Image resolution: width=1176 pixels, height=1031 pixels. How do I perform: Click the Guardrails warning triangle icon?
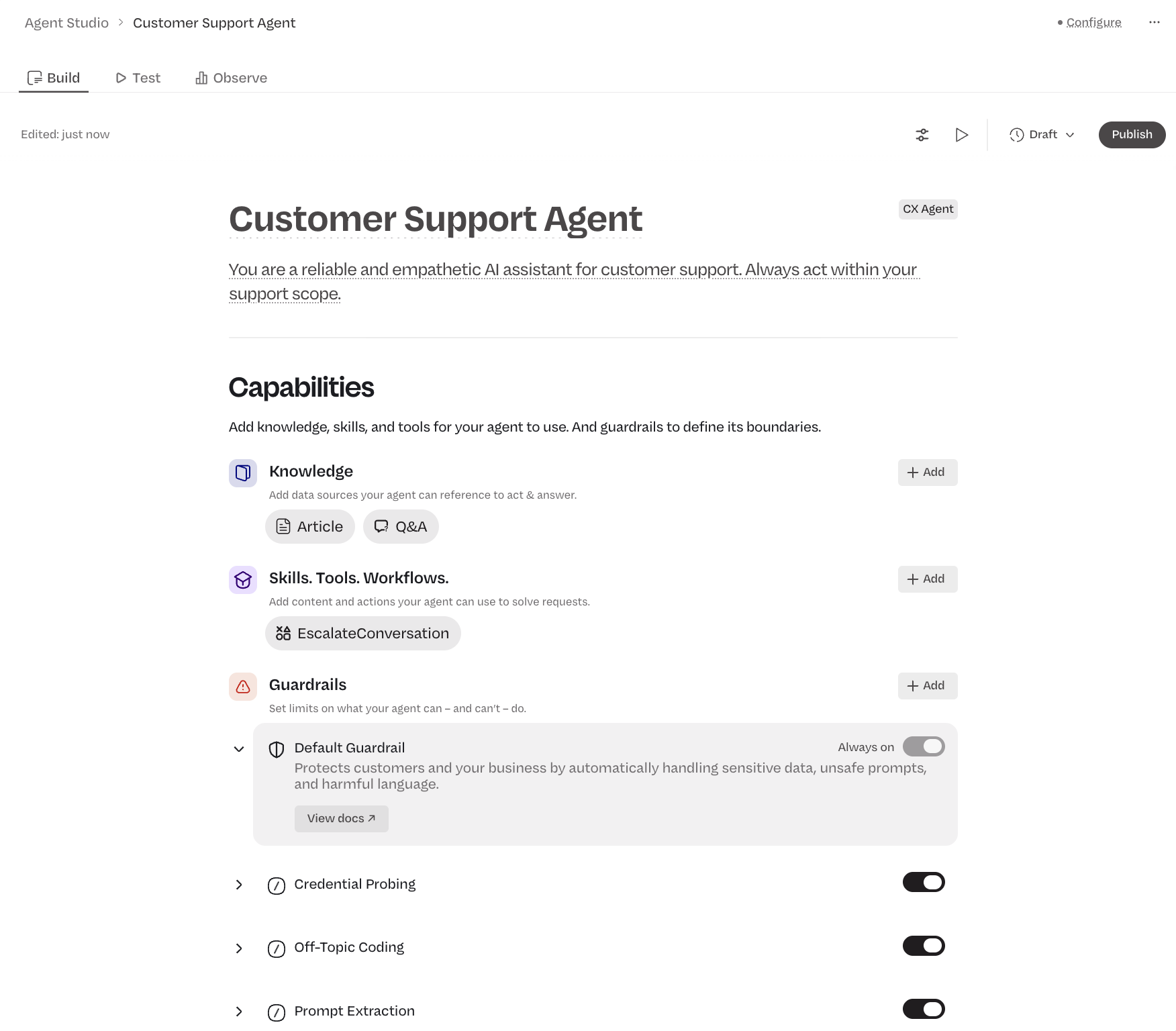point(243,687)
